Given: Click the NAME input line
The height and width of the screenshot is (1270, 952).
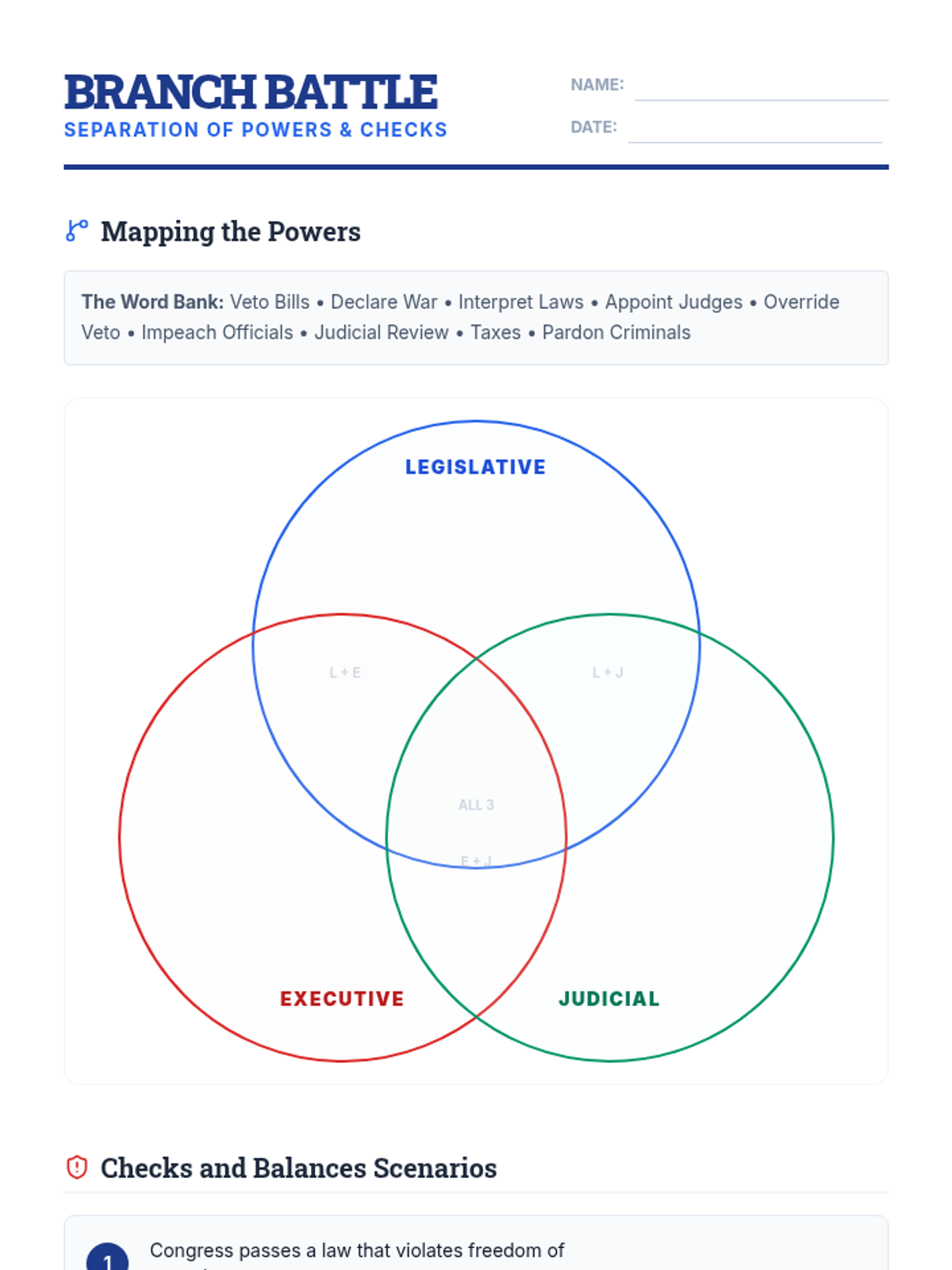Looking at the screenshot, I should pyautogui.click(x=761, y=87).
